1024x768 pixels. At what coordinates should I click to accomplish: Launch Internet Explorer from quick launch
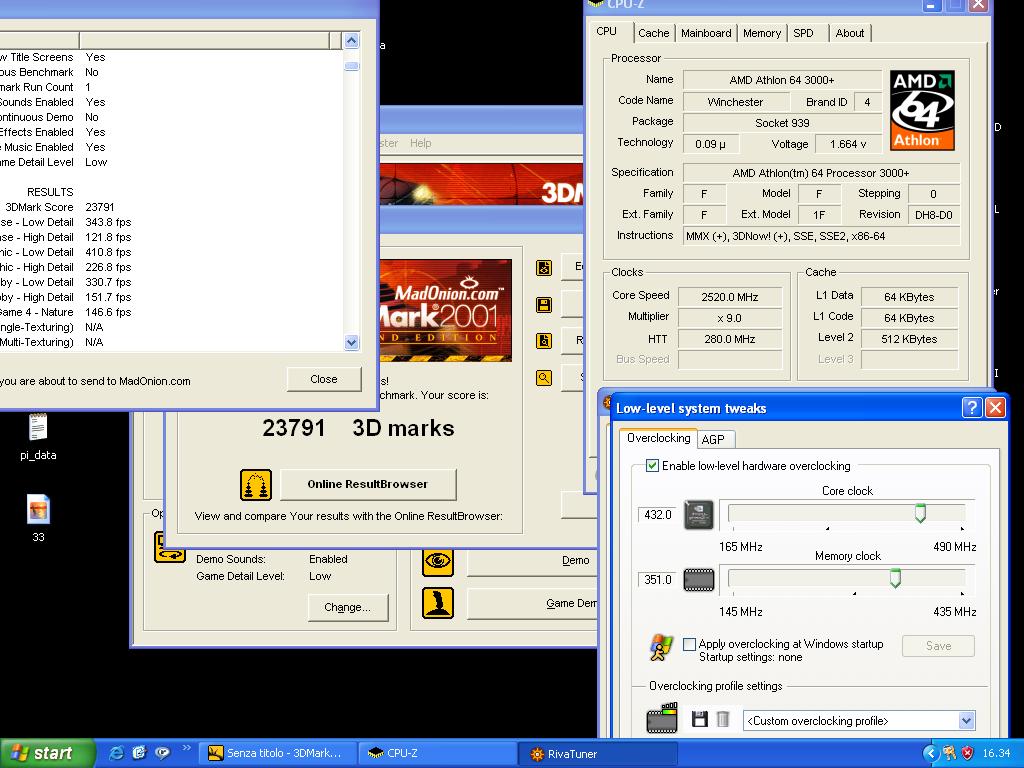point(117,753)
